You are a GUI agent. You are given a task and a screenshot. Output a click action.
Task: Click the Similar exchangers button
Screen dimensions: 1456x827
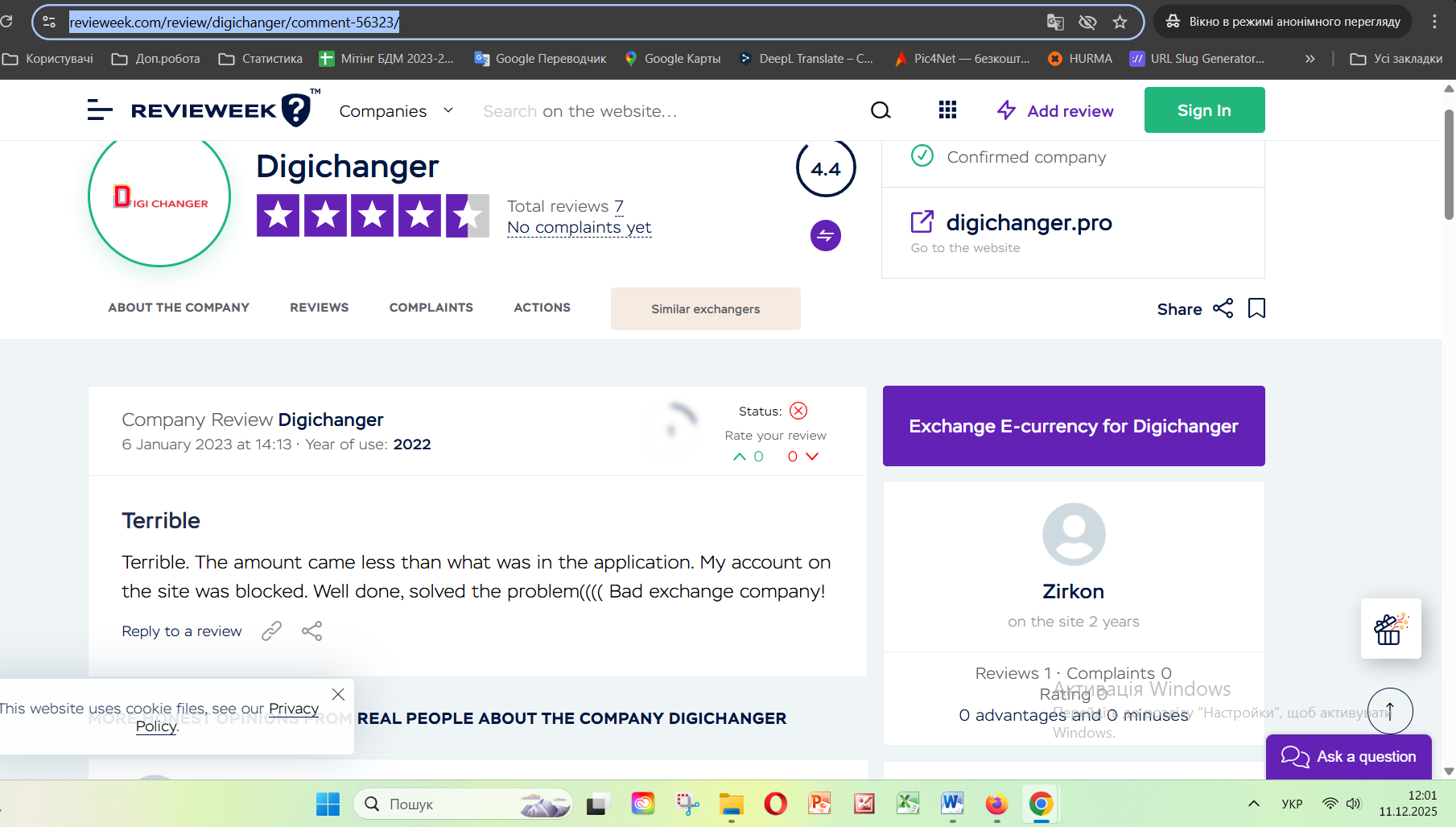click(706, 309)
